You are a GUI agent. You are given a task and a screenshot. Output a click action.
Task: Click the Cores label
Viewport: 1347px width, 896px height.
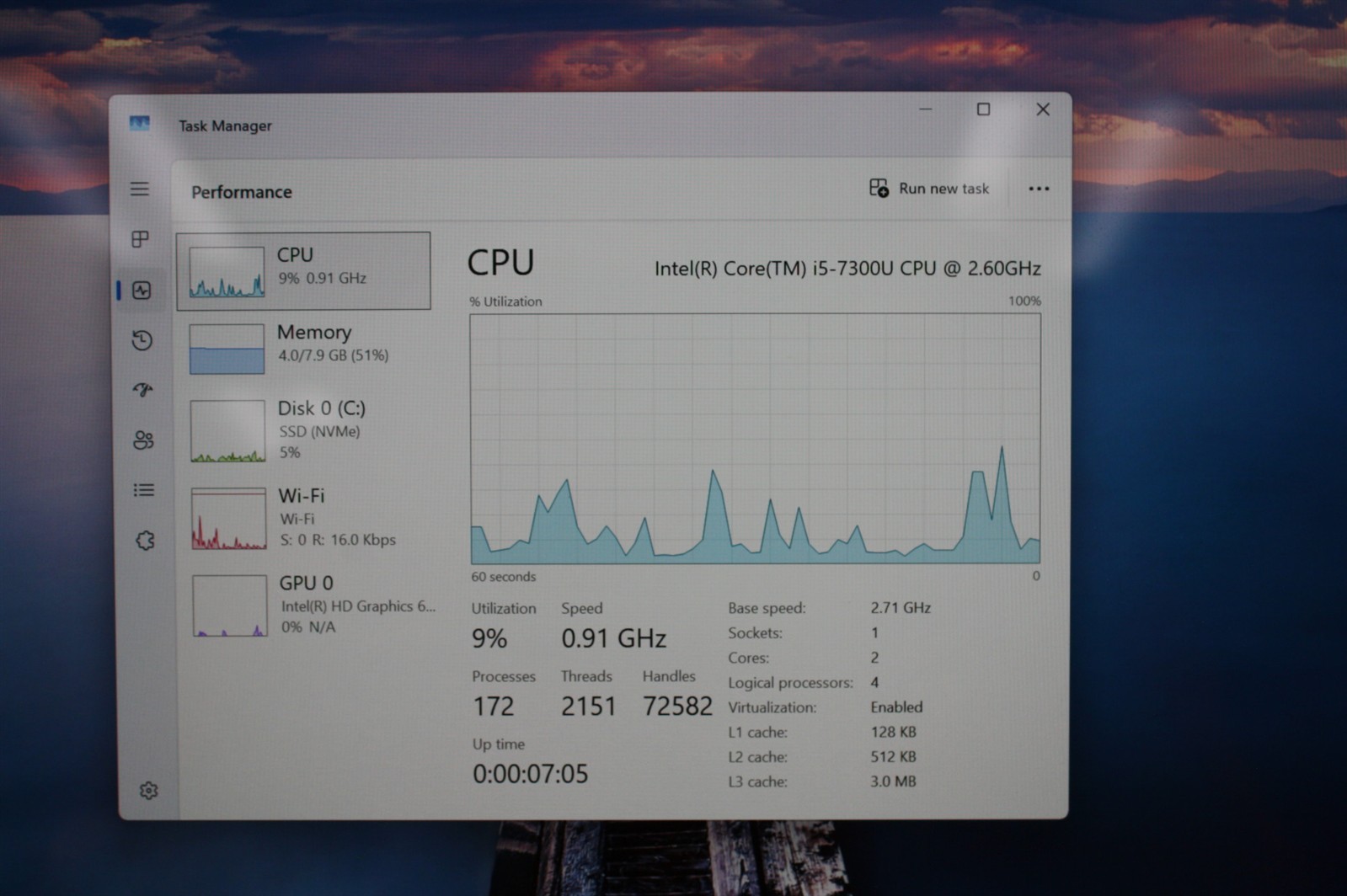[748, 658]
